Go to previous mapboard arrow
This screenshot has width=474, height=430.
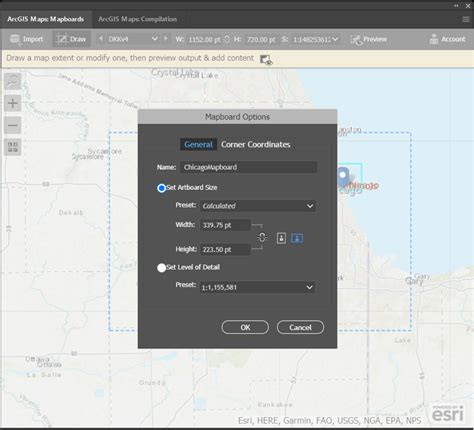coord(101,39)
